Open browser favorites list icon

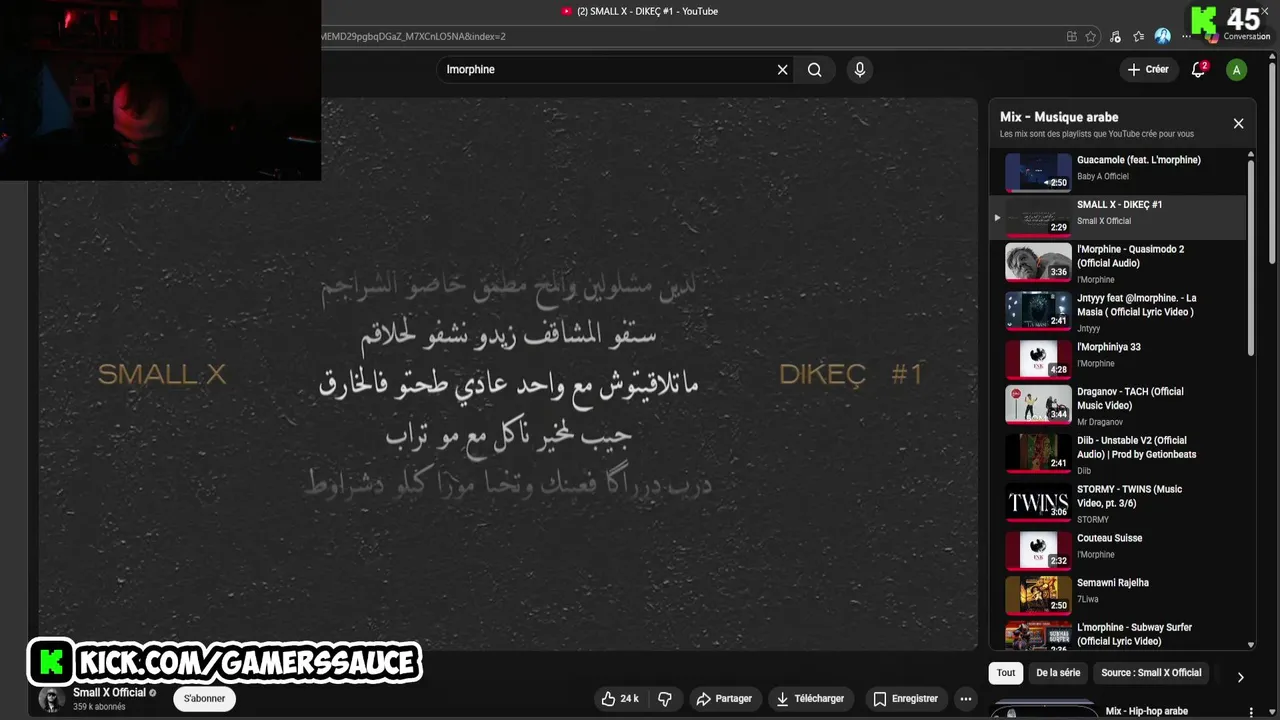coord(1138,37)
